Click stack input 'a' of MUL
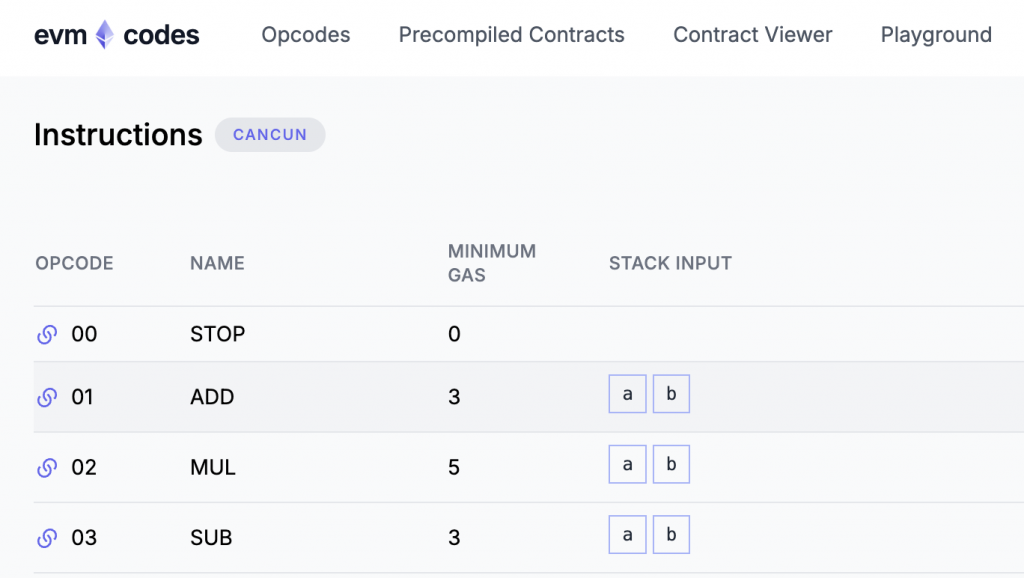Viewport: 1024px width, 578px height. (x=627, y=464)
